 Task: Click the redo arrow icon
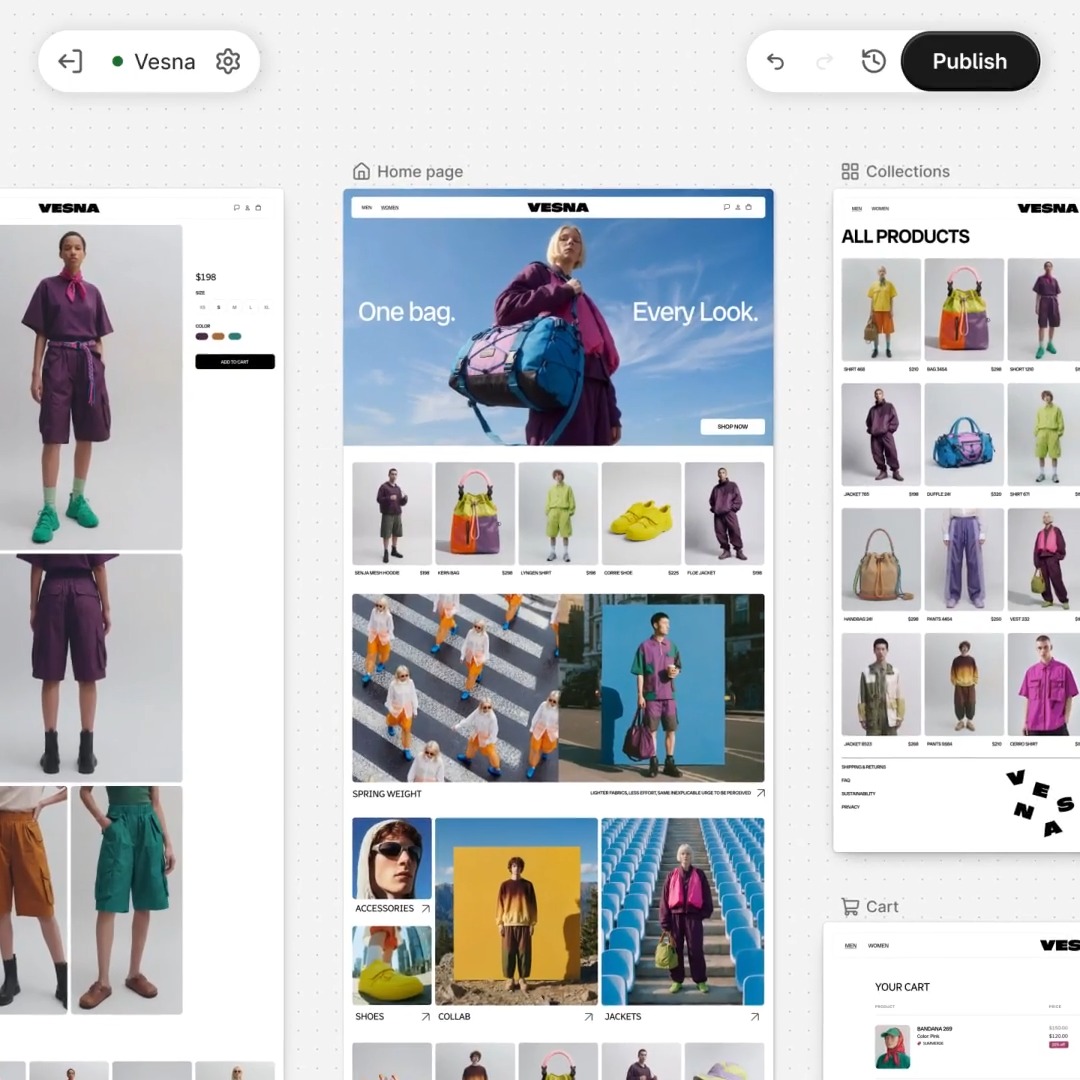[824, 61]
